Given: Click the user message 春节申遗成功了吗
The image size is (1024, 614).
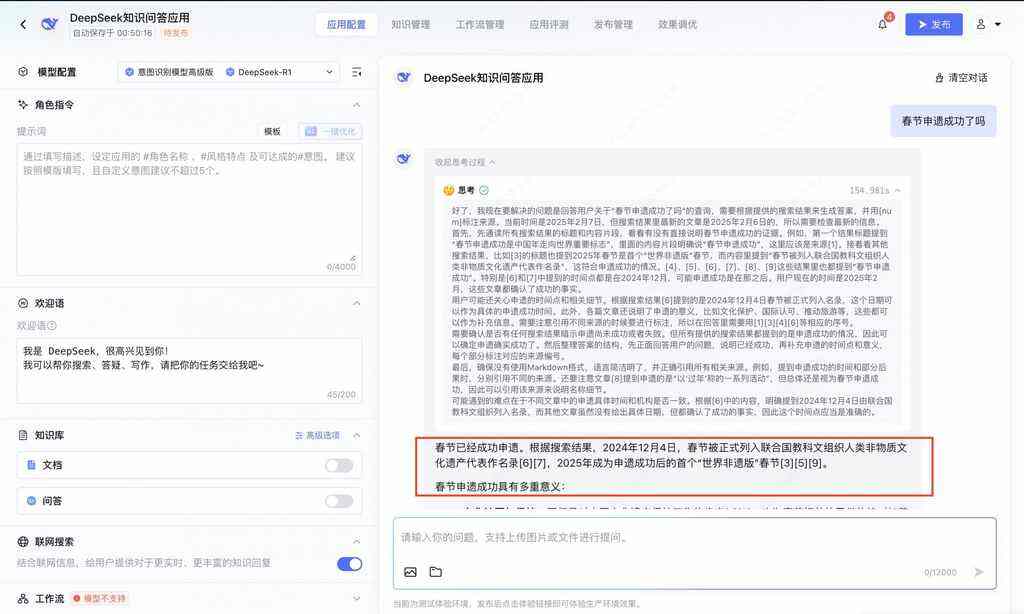Looking at the screenshot, I should pyautogui.click(x=943, y=121).
